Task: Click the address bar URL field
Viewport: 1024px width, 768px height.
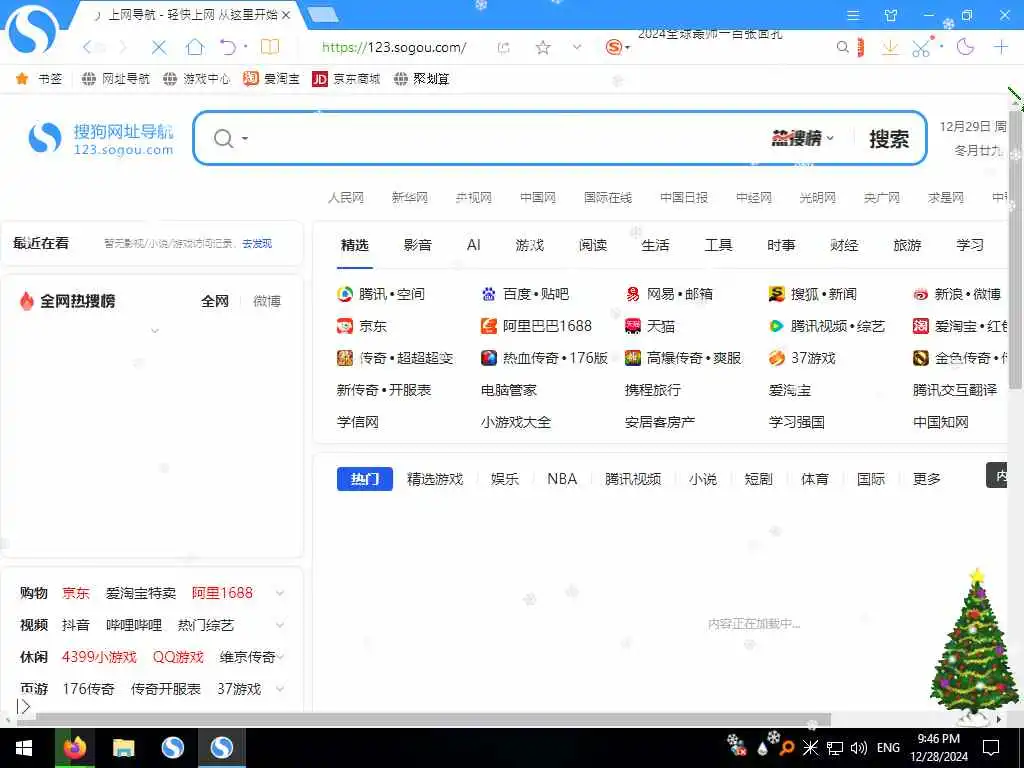Action: point(394,47)
